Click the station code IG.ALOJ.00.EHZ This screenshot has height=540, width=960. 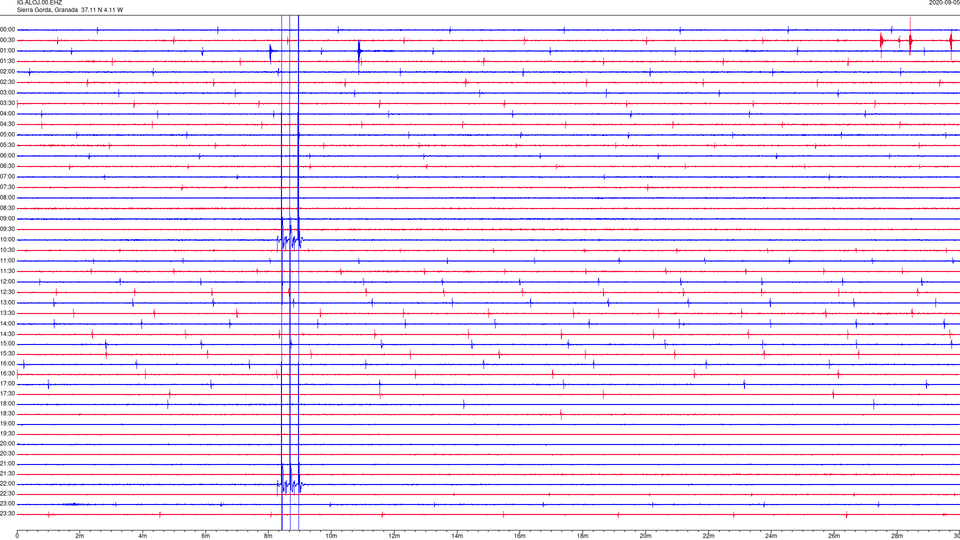point(39,3)
